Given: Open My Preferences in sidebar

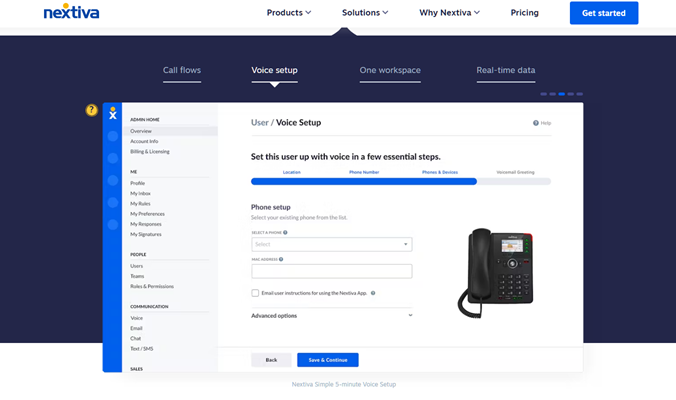Looking at the screenshot, I should pos(147,214).
